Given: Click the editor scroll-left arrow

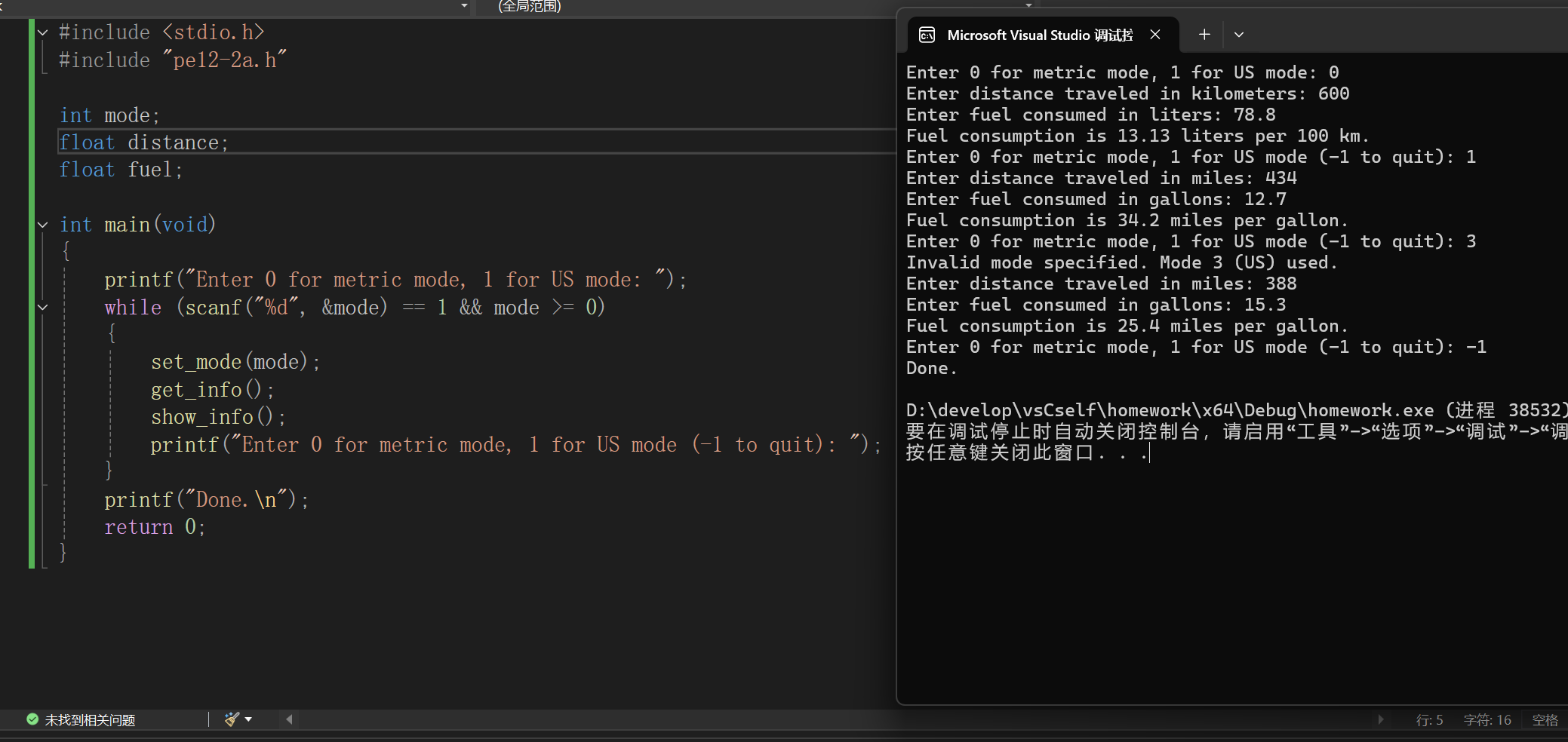Looking at the screenshot, I should 289,719.
